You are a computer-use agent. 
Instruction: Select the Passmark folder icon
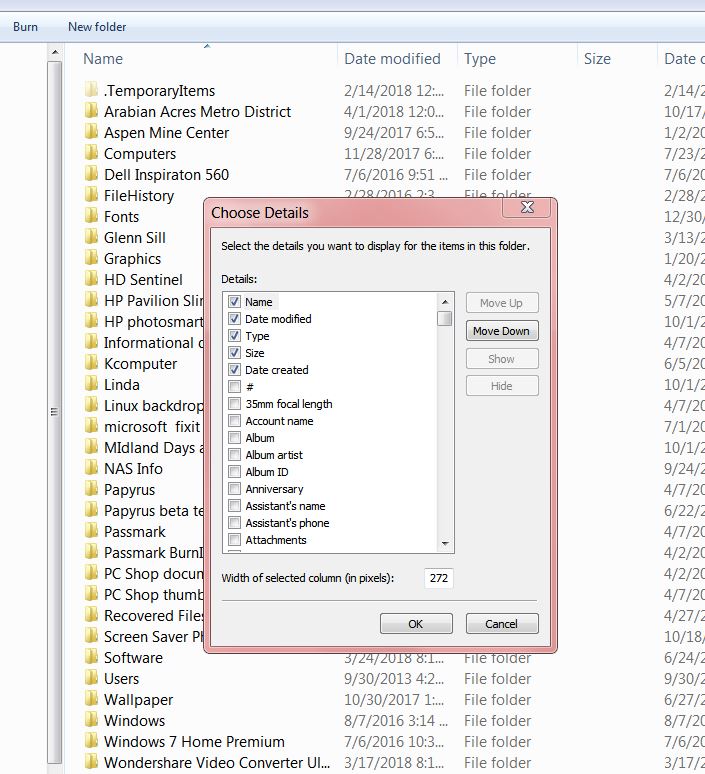pyautogui.click(x=91, y=531)
